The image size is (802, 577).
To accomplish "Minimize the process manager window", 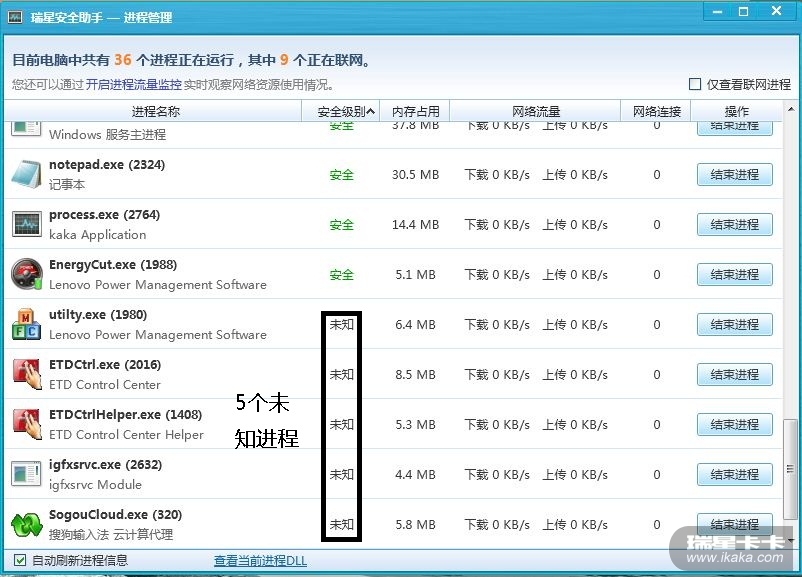I will click(717, 11).
